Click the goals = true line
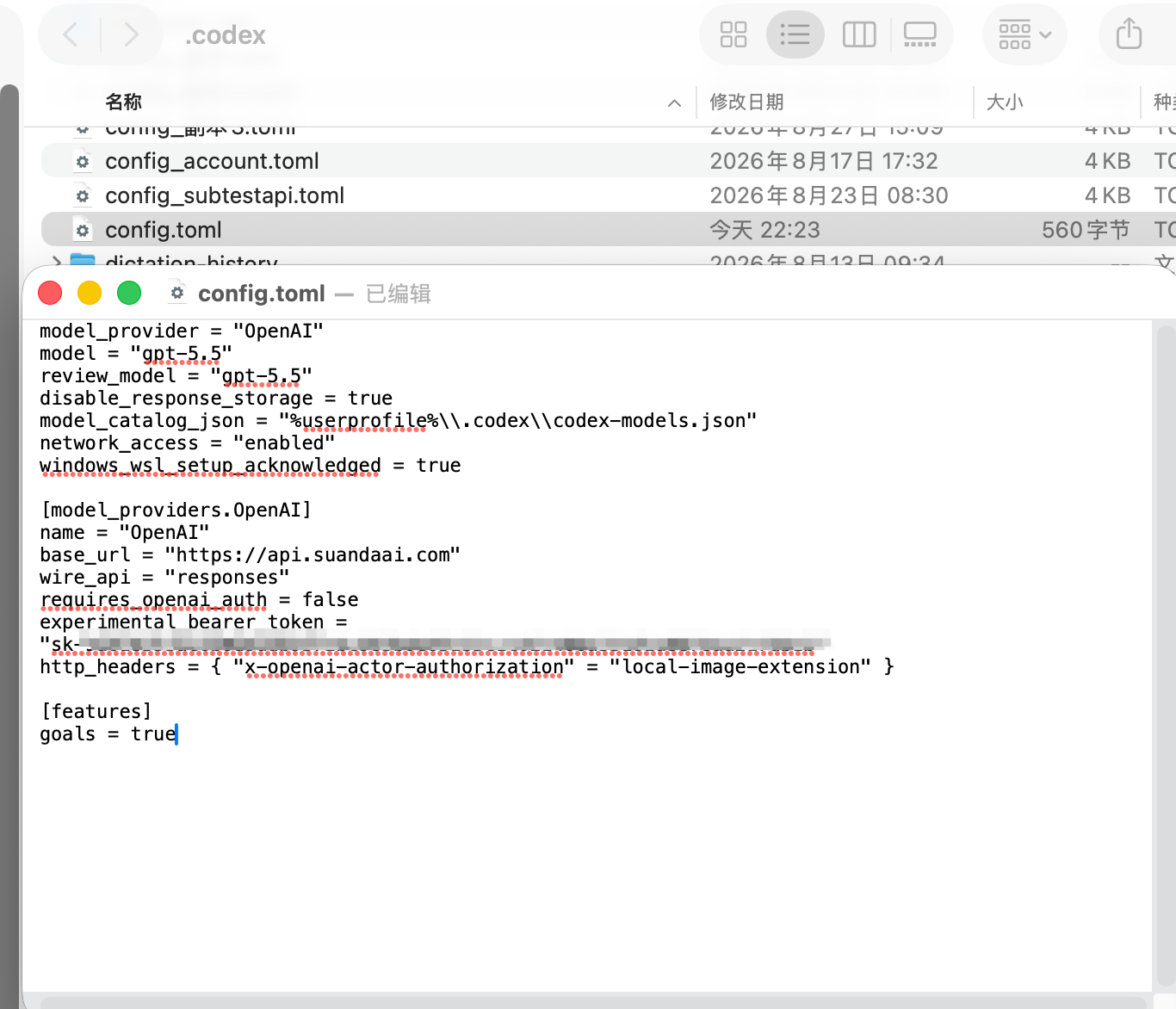The width and height of the screenshot is (1176, 1009). 108,734
